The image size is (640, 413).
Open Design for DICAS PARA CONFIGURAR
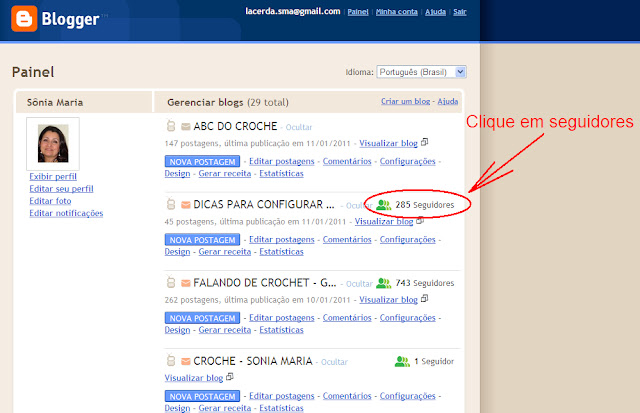point(177,252)
